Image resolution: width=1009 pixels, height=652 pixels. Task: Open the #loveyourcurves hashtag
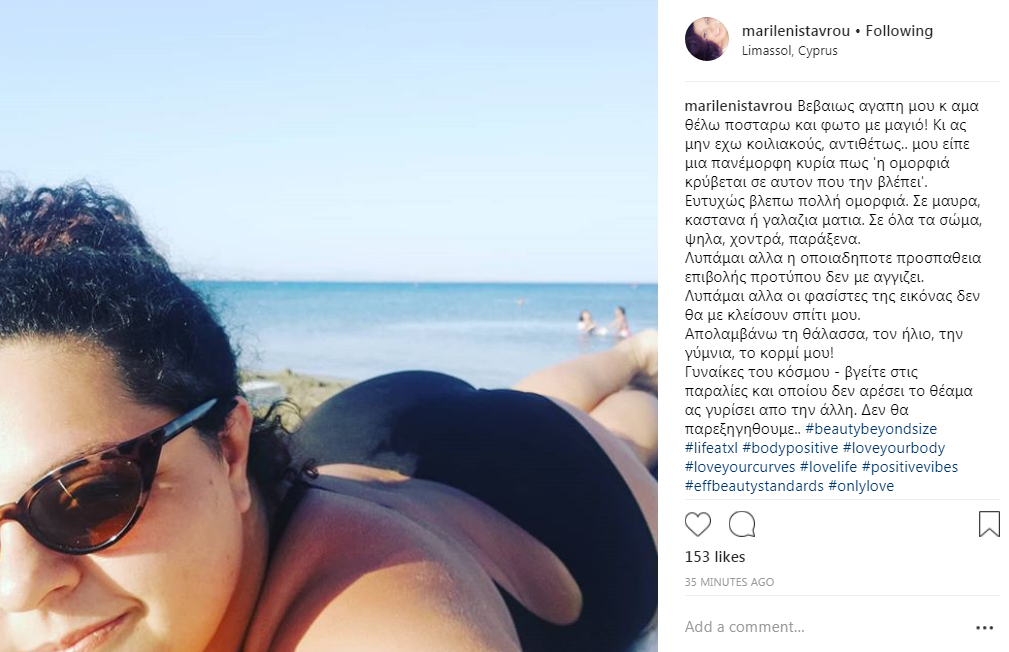[x=740, y=467]
